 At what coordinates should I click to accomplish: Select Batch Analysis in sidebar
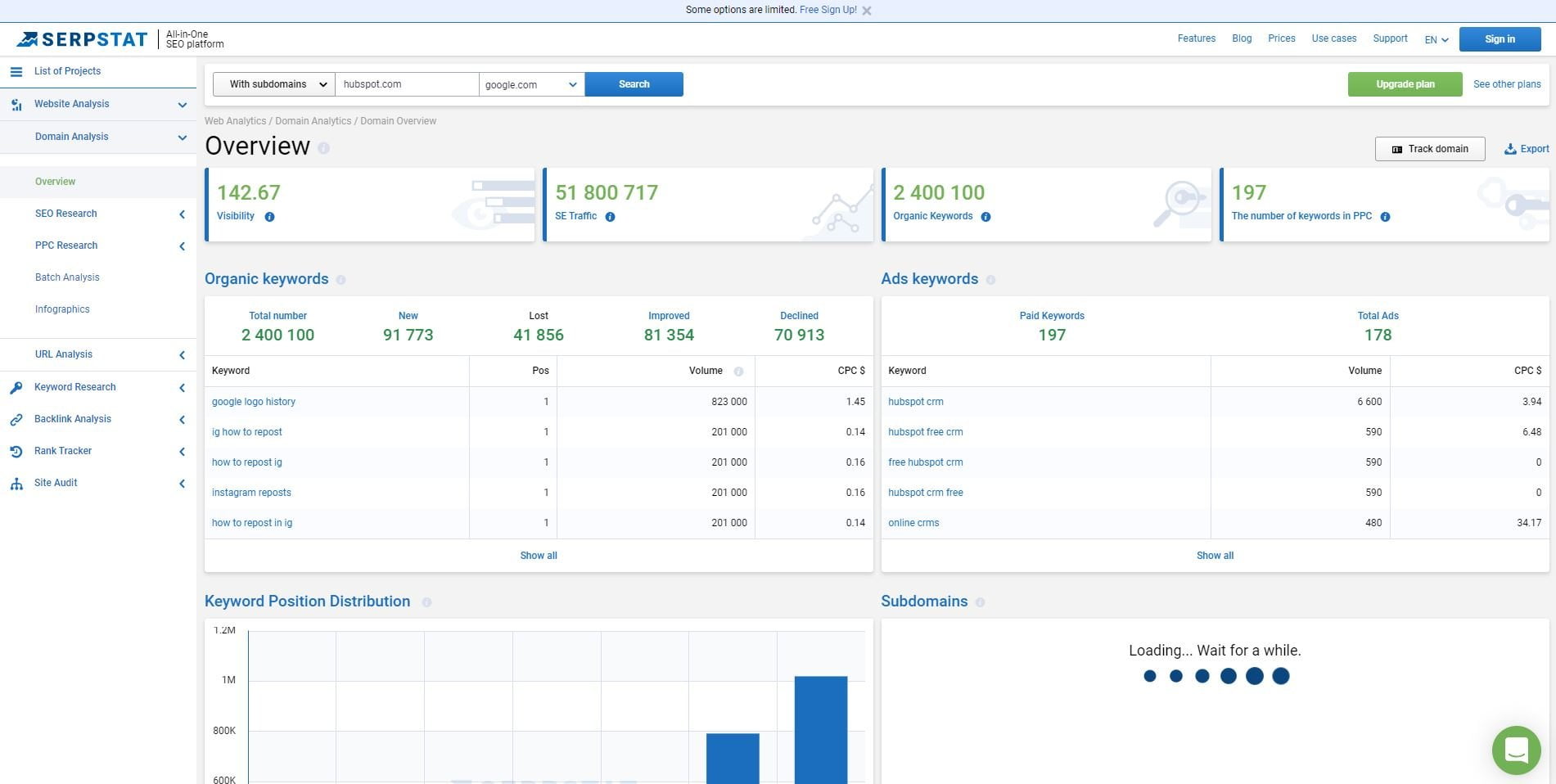coord(67,277)
